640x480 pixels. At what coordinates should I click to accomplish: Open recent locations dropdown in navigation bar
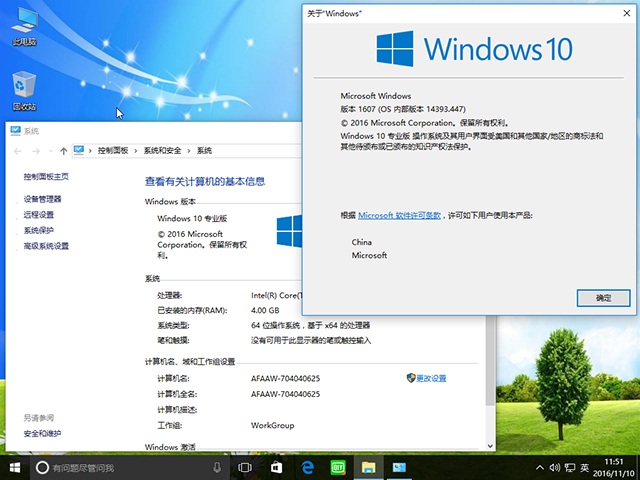pyautogui.click(x=50, y=150)
